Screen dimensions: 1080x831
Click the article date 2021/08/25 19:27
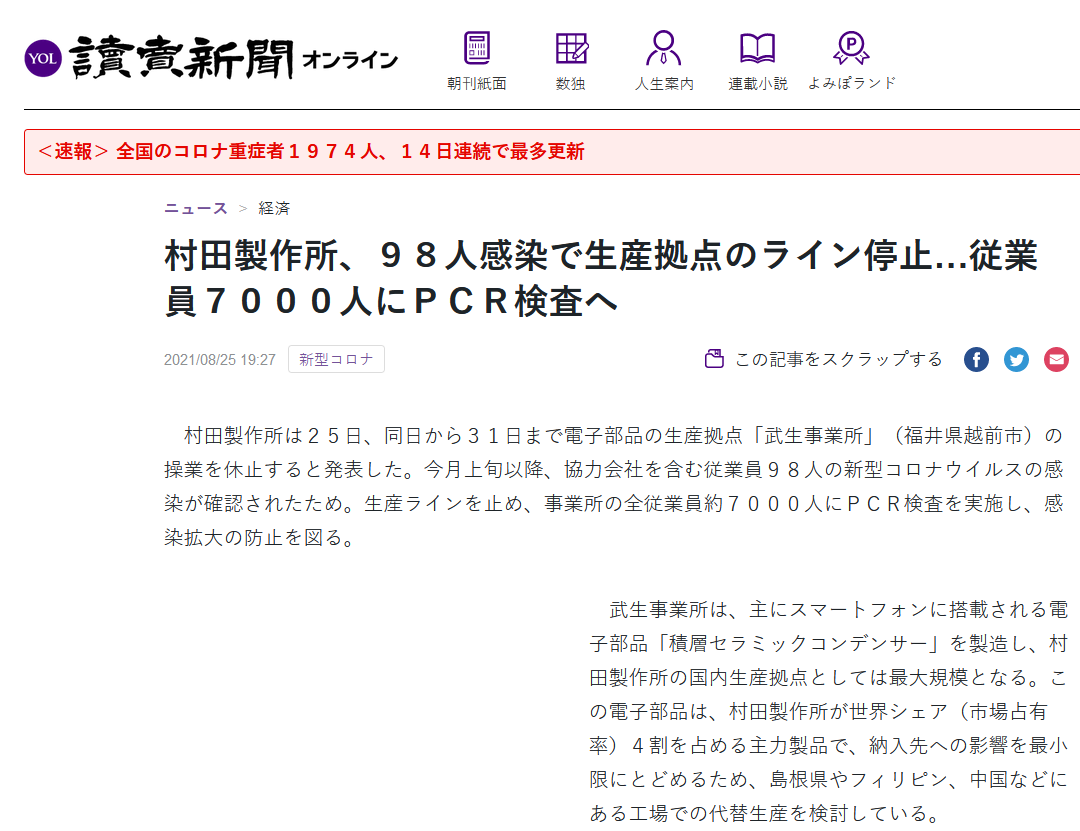(220, 360)
